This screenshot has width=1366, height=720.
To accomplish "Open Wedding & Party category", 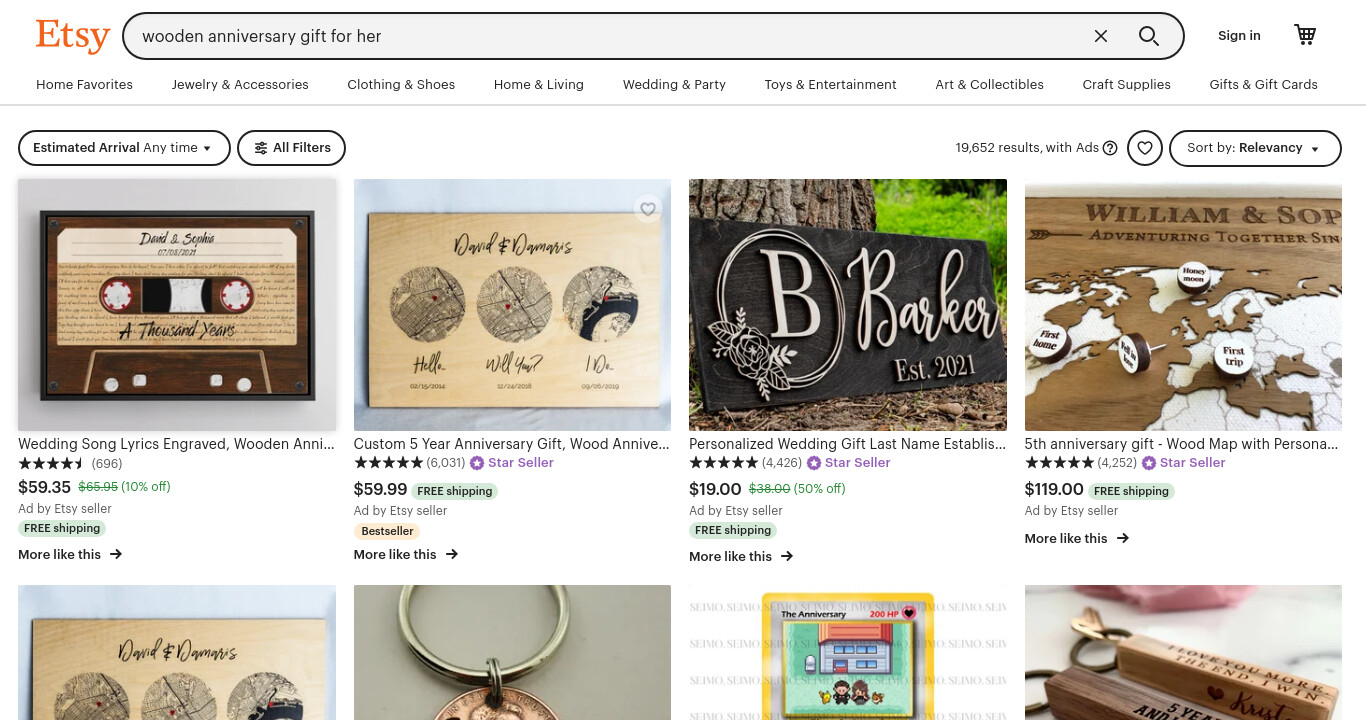I will point(674,85).
